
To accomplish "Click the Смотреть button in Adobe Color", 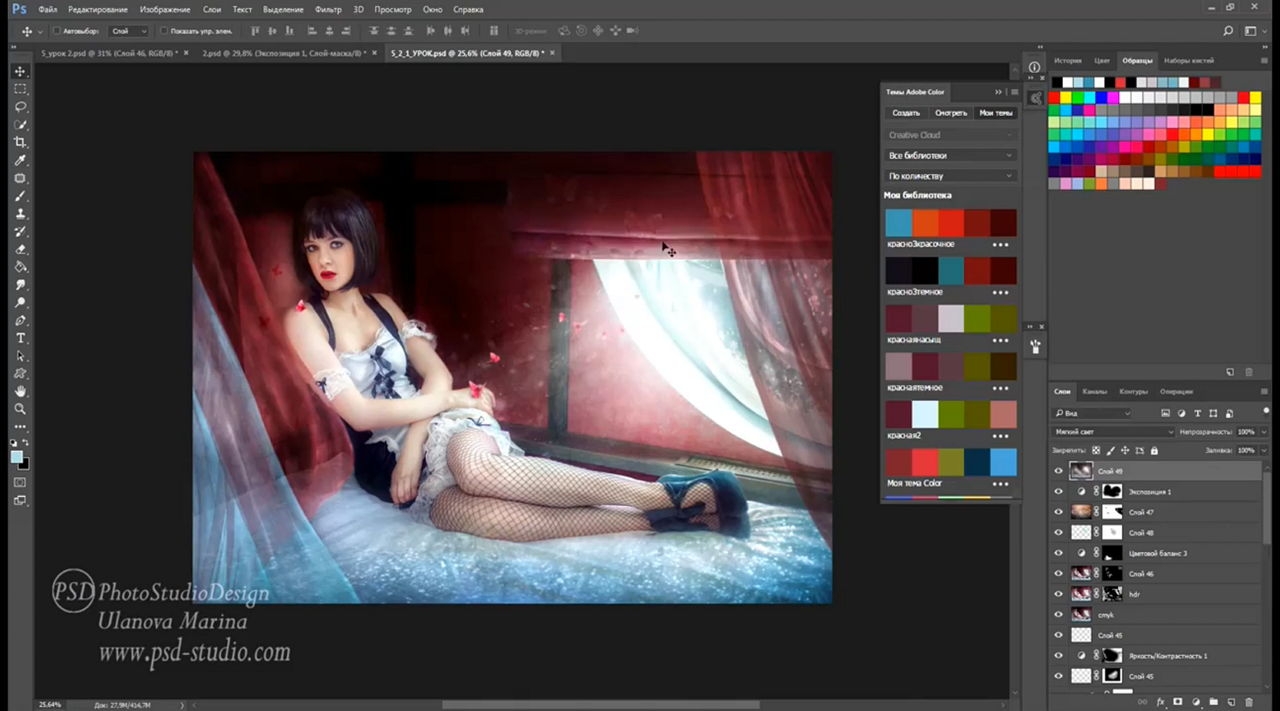I will (951, 113).
